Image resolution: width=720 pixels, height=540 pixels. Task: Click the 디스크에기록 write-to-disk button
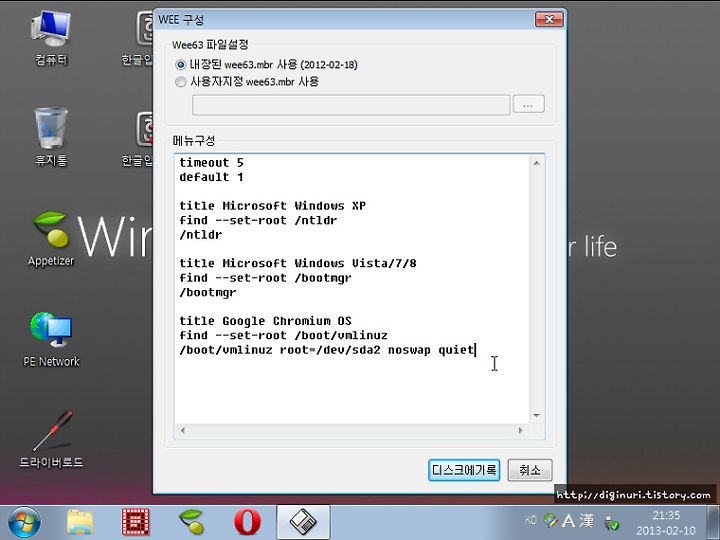tap(464, 470)
